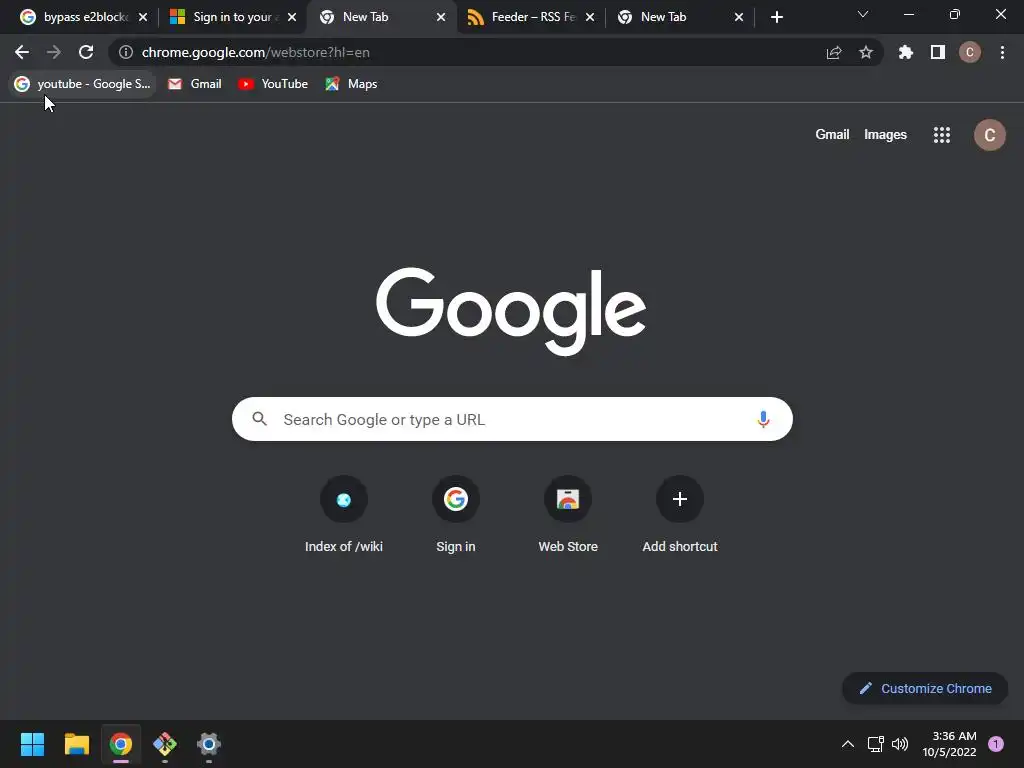Open the YouTube bookmark
Image resolution: width=1024 pixels, height=768 pixels.
tap(273, 84)
